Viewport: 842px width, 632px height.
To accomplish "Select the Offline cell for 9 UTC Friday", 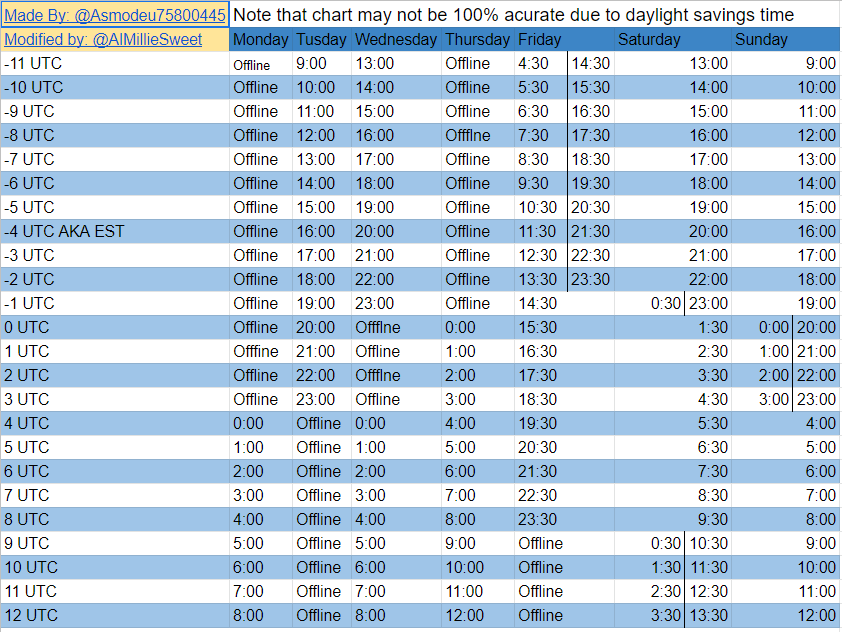I will (x=539, y=543).
